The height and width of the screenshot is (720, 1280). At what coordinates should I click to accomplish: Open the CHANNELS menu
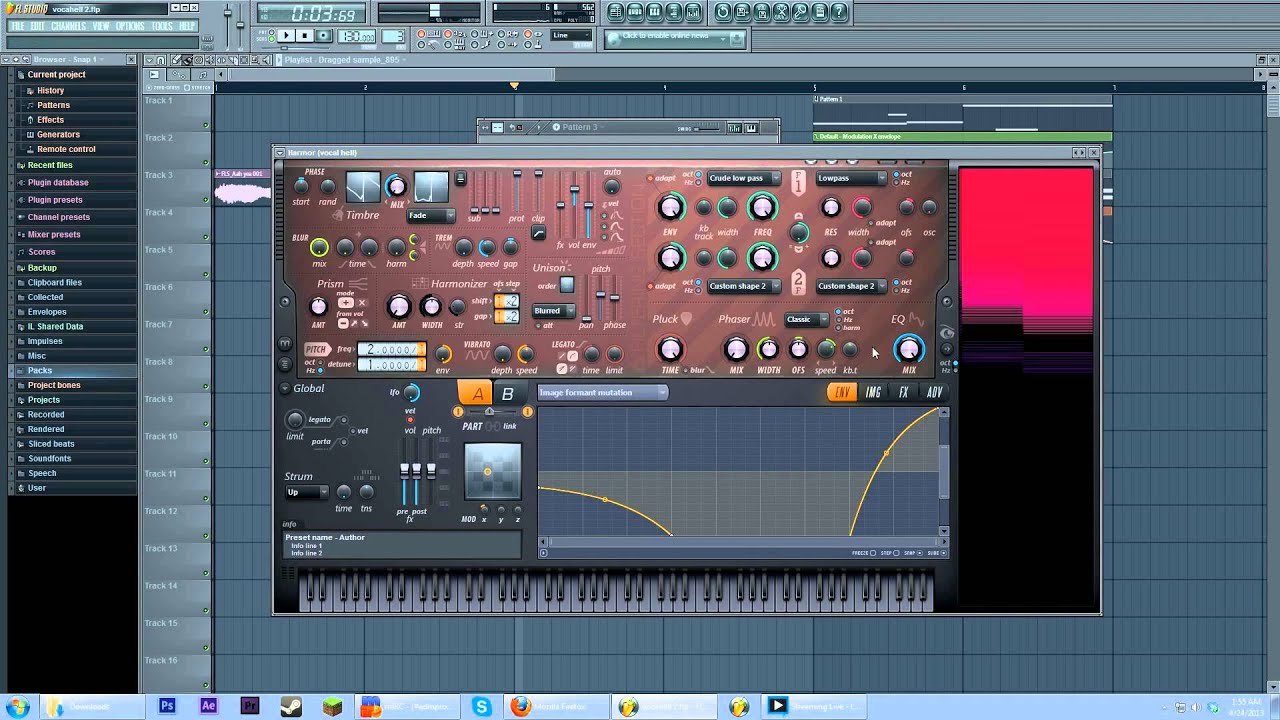pos(68,26)
